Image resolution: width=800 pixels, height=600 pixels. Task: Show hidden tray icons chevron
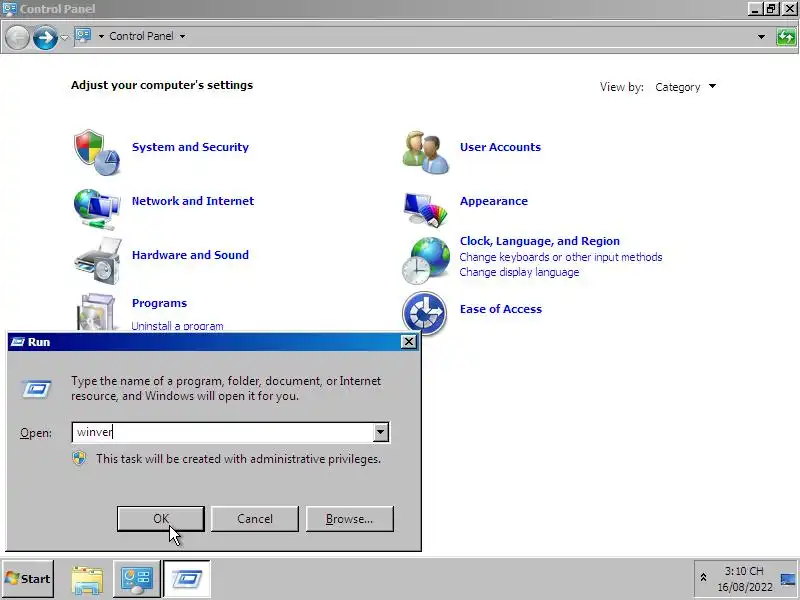(x=703, y=578)
